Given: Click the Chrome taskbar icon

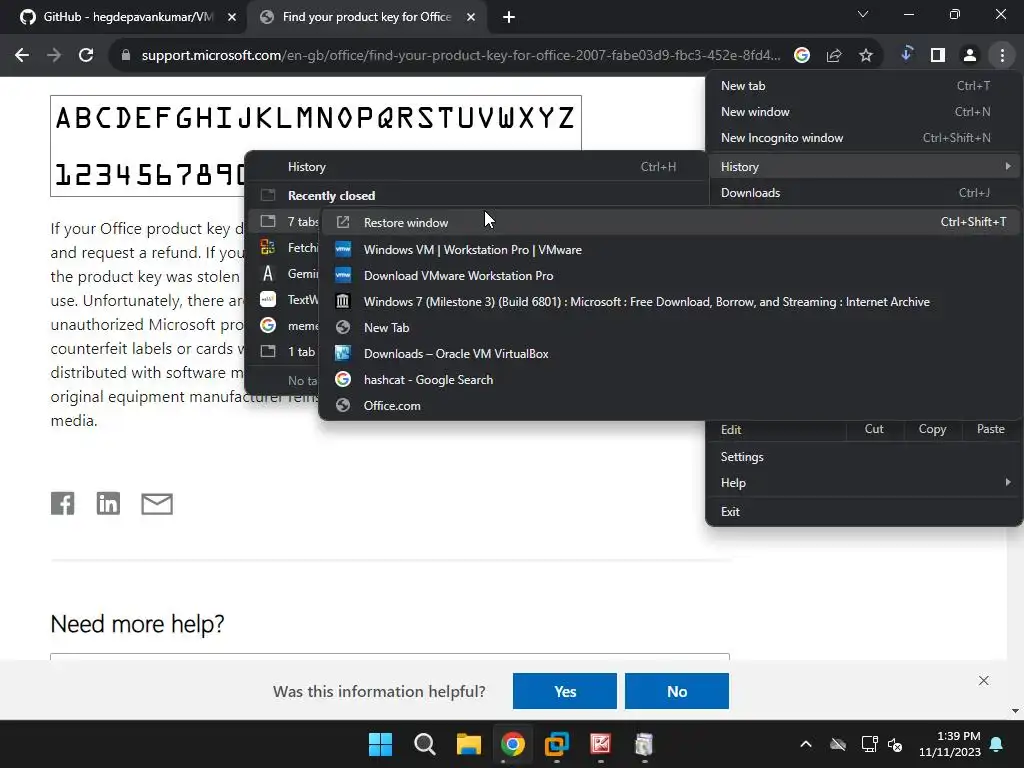Looking at the screenshot, I should [x=513, y=744].
